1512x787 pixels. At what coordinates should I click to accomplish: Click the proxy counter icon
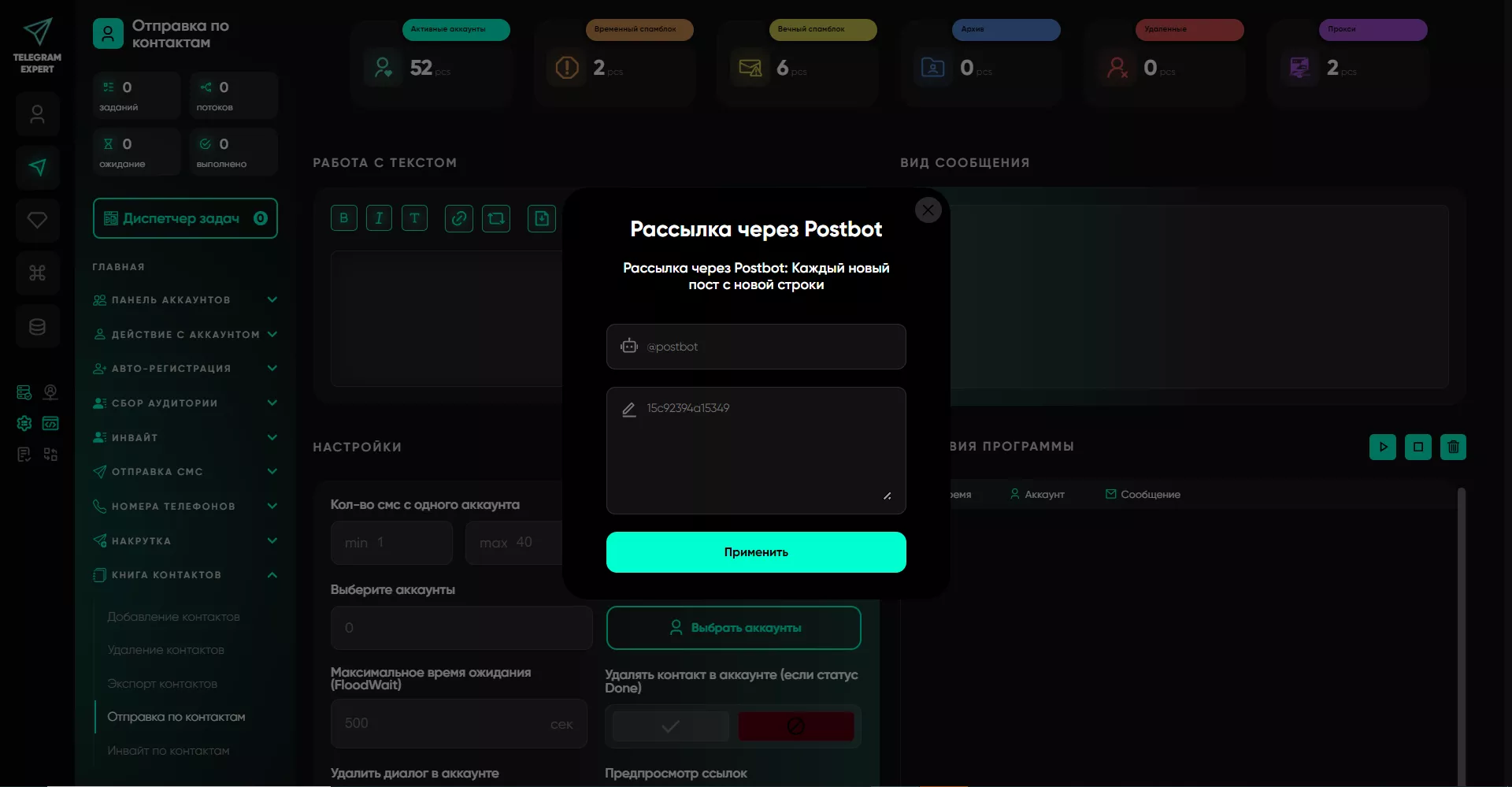pos(1299,68)
